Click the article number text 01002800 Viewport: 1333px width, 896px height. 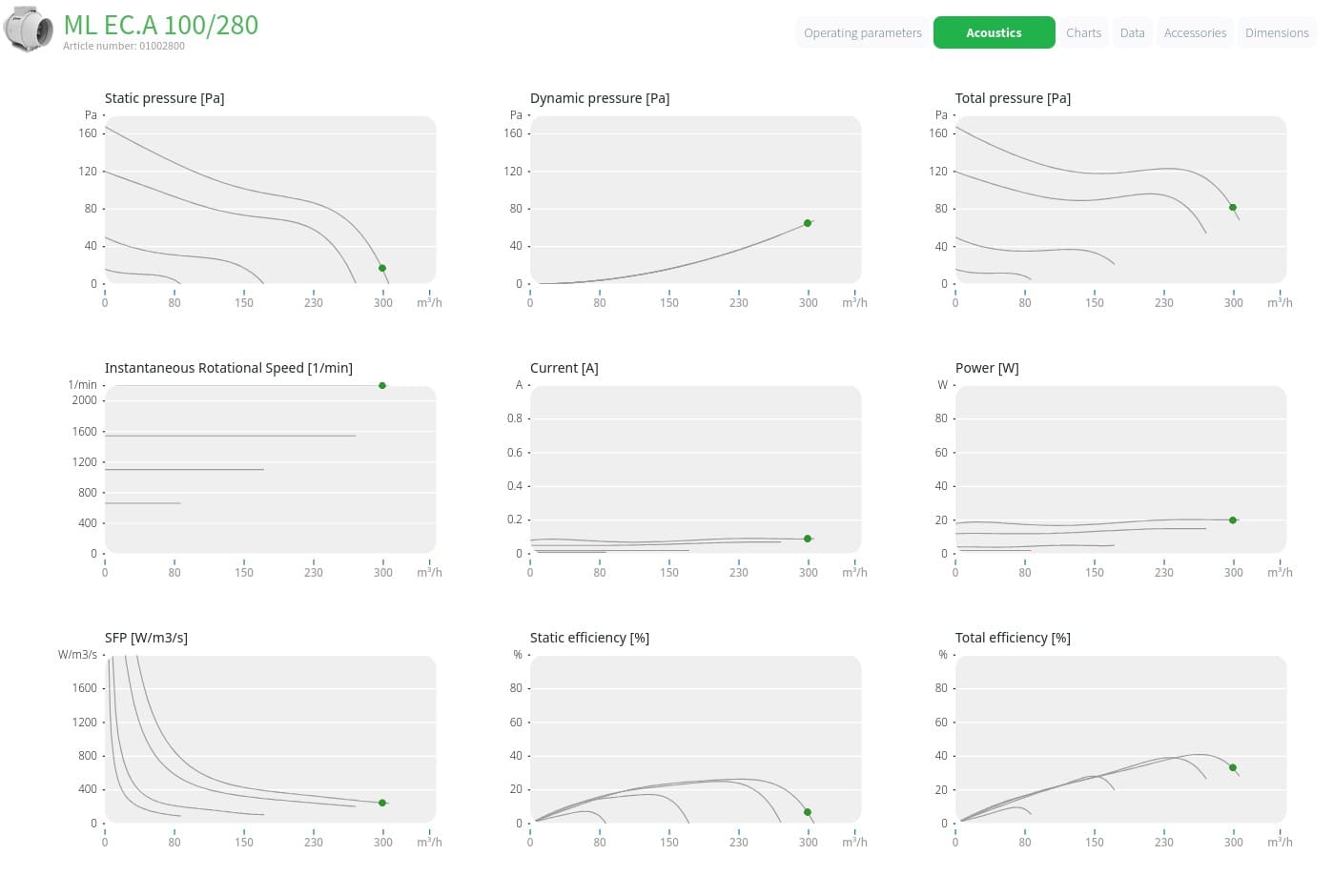pos(162,46)
